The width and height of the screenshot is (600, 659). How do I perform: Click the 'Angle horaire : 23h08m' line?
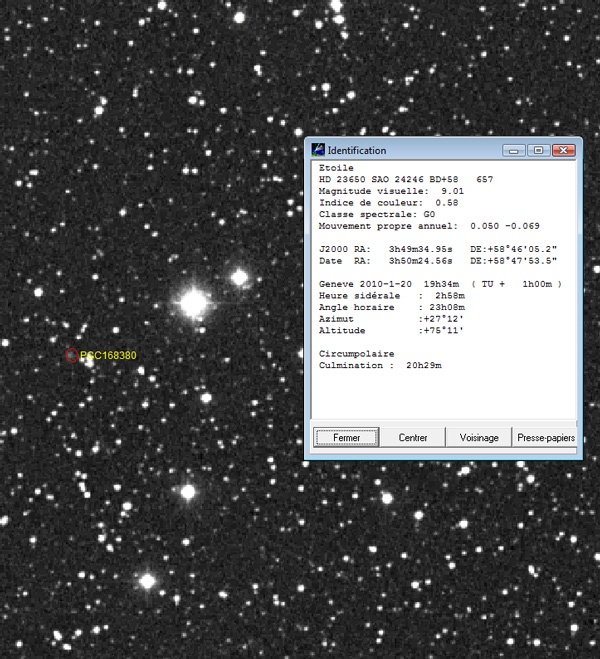tap(392, 307)
